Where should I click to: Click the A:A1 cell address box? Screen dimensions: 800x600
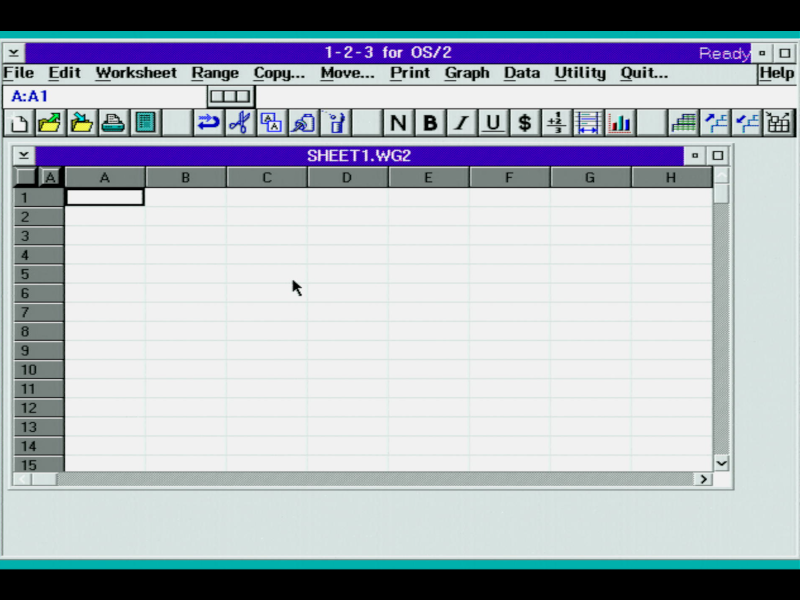pos(105,96)
